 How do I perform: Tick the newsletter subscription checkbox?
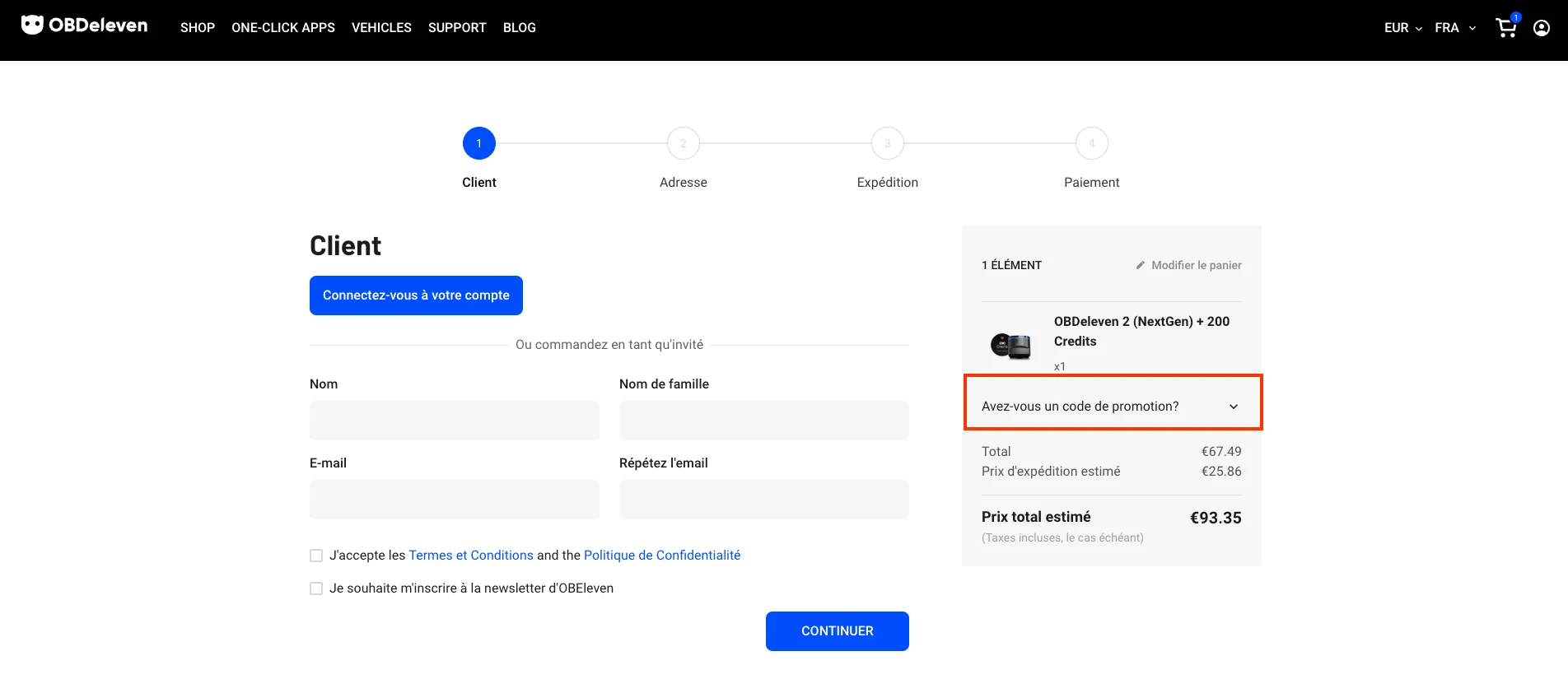316,588
